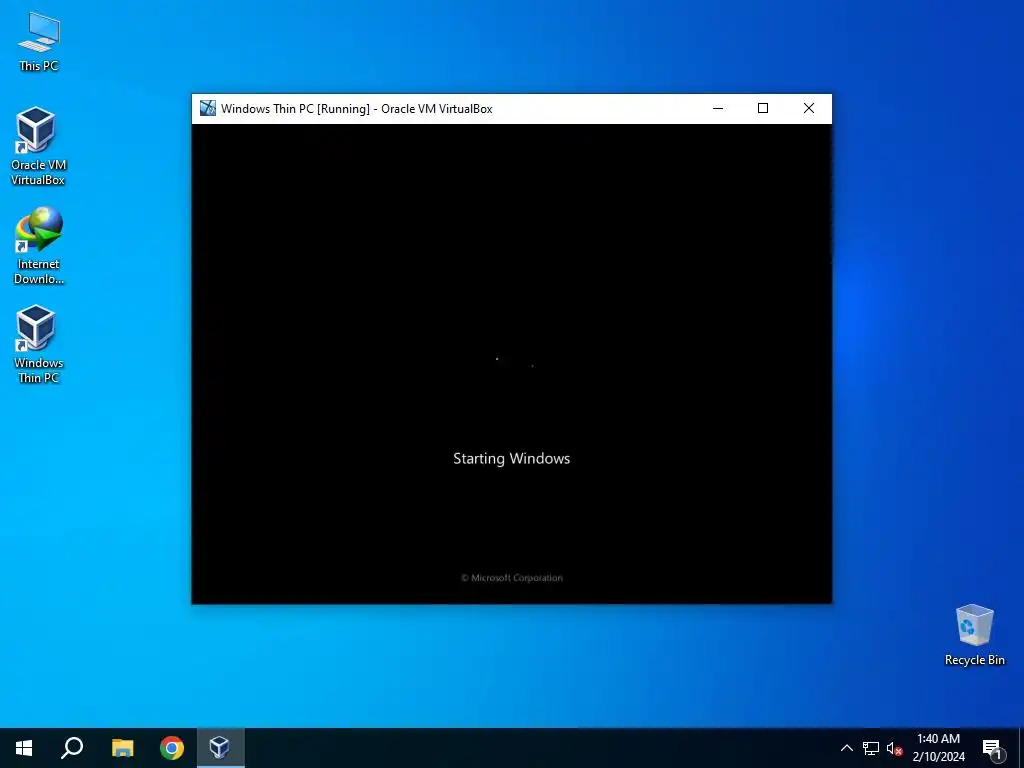Viewport: 1024px width, 768px height.
Task: Close the Windows Thin PC VirtualBox window
Action: (808, 108)
